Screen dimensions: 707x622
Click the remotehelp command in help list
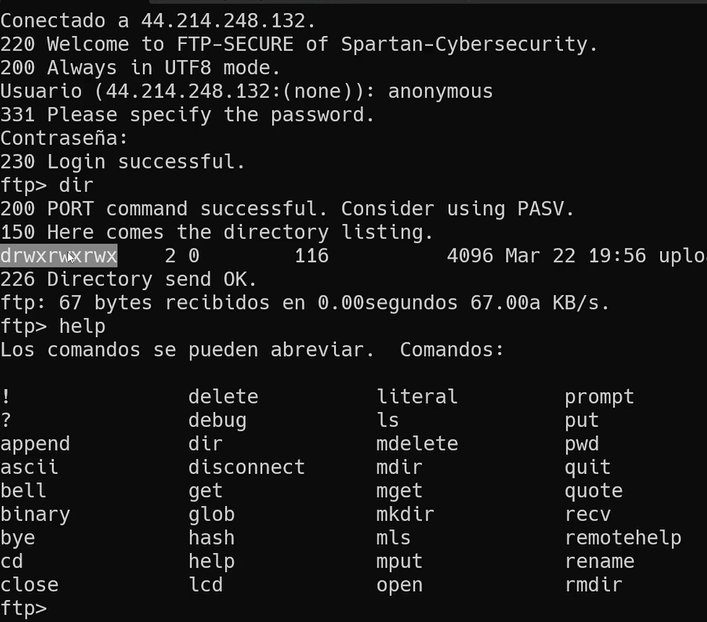tap(623, 538)
